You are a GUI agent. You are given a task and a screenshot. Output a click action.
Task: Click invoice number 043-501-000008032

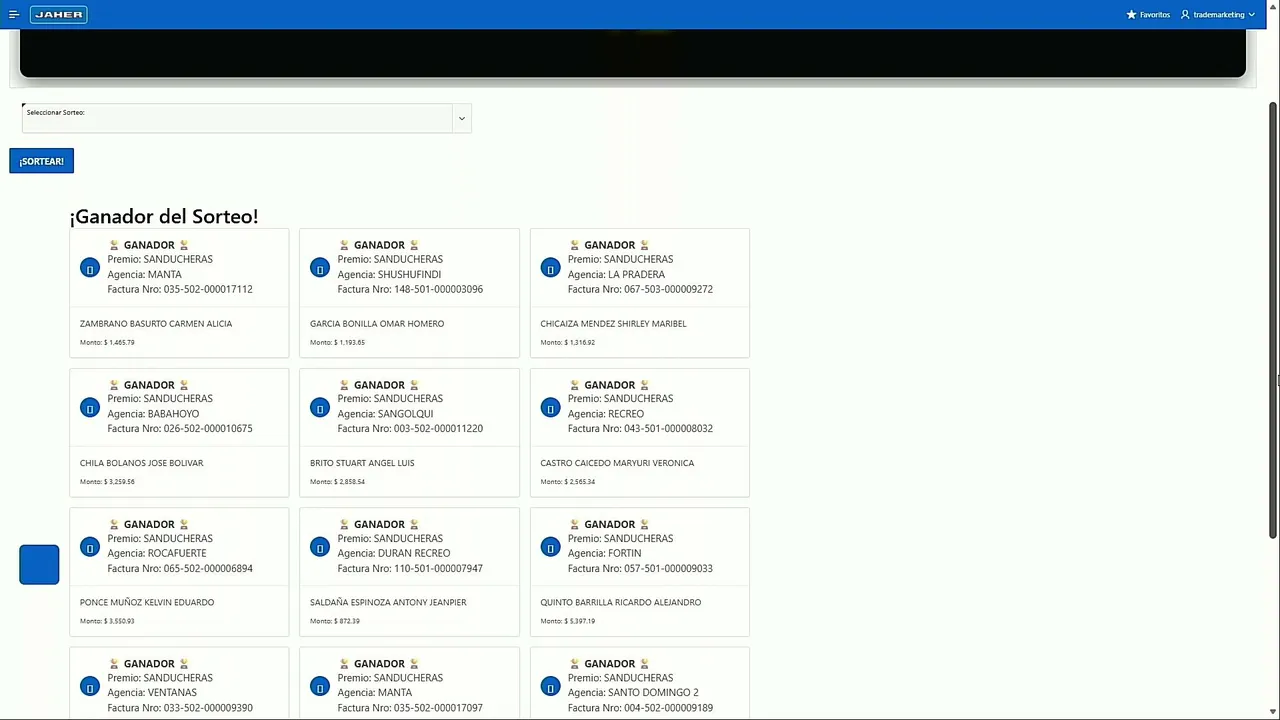pos(668,428)
